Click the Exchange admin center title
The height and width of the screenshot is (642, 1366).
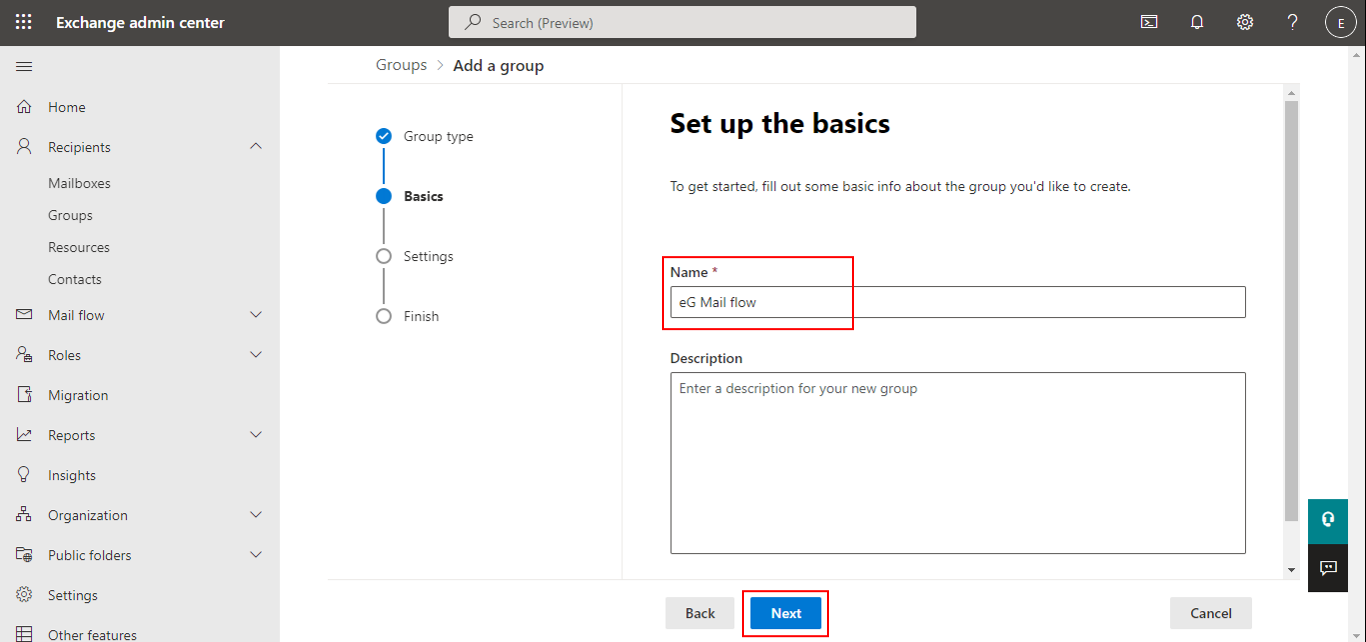pos(140,22)
